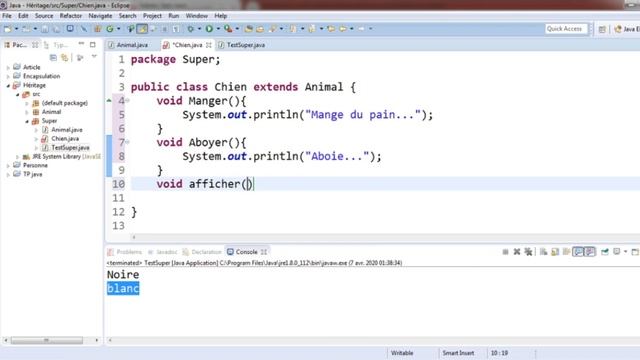Switch to the Declaration tab
The height and width of the screenshot is (360, 640).
202,252
